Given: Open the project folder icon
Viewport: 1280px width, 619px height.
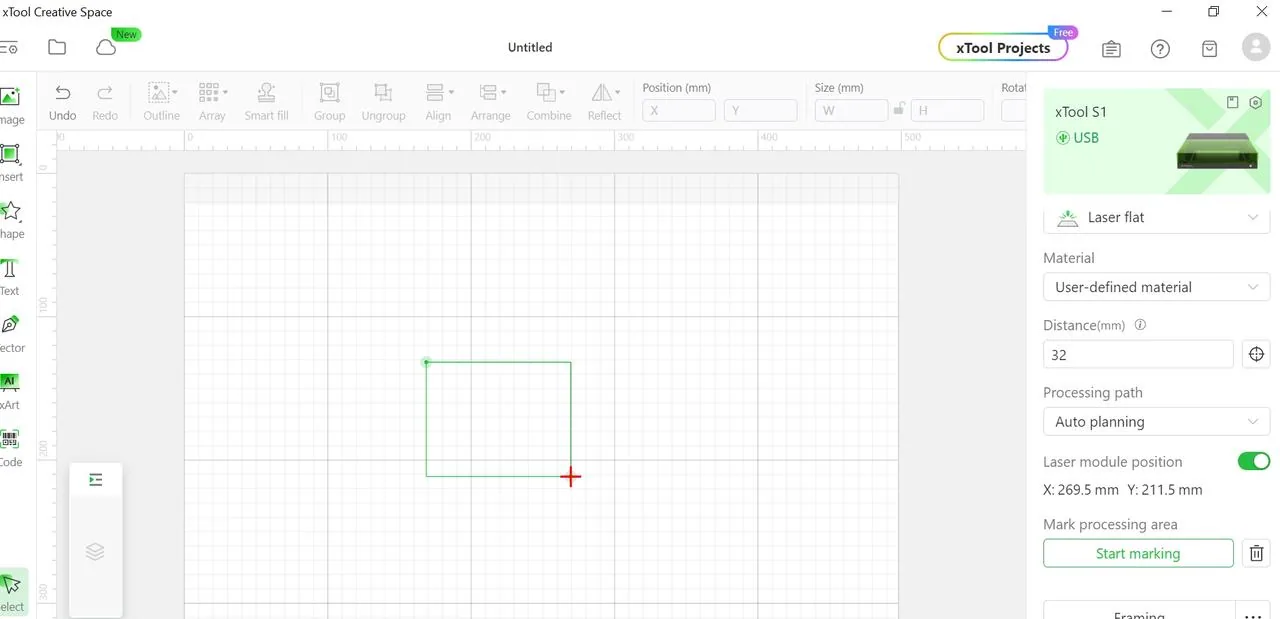Looking at the screenshot, I should [x=57, y=47].
